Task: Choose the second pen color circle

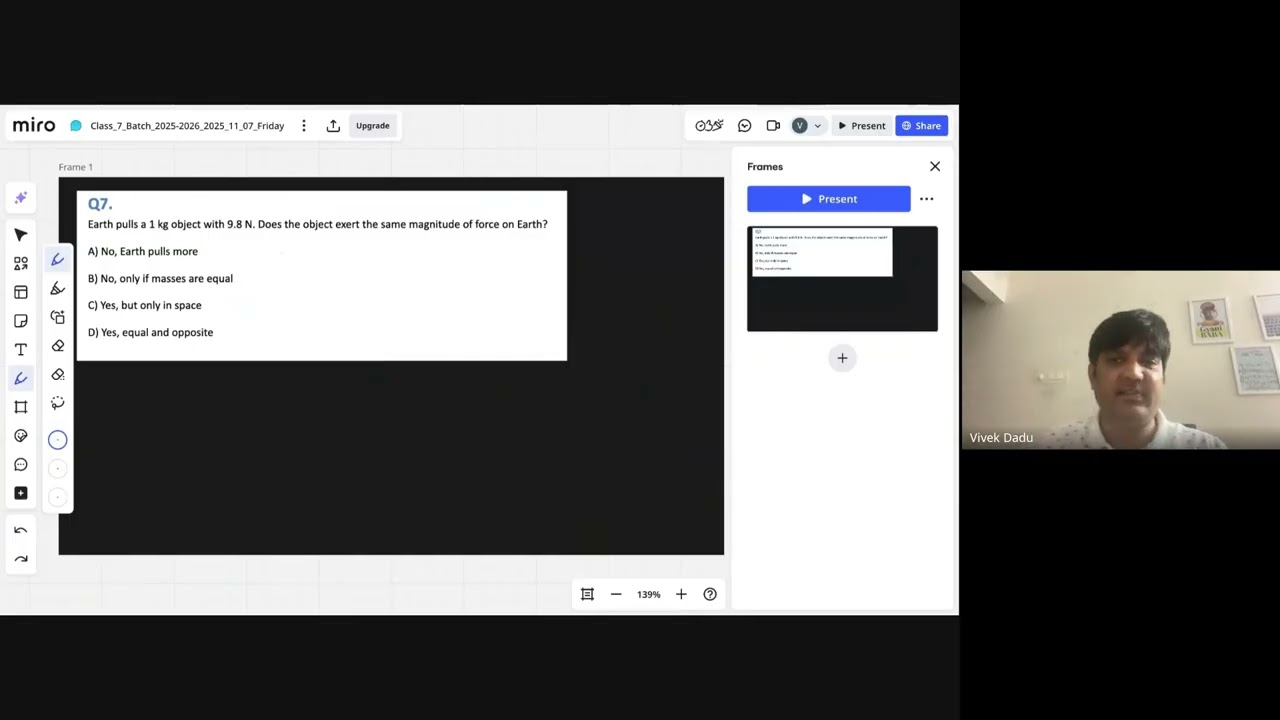Action: [x=58, y=468]
